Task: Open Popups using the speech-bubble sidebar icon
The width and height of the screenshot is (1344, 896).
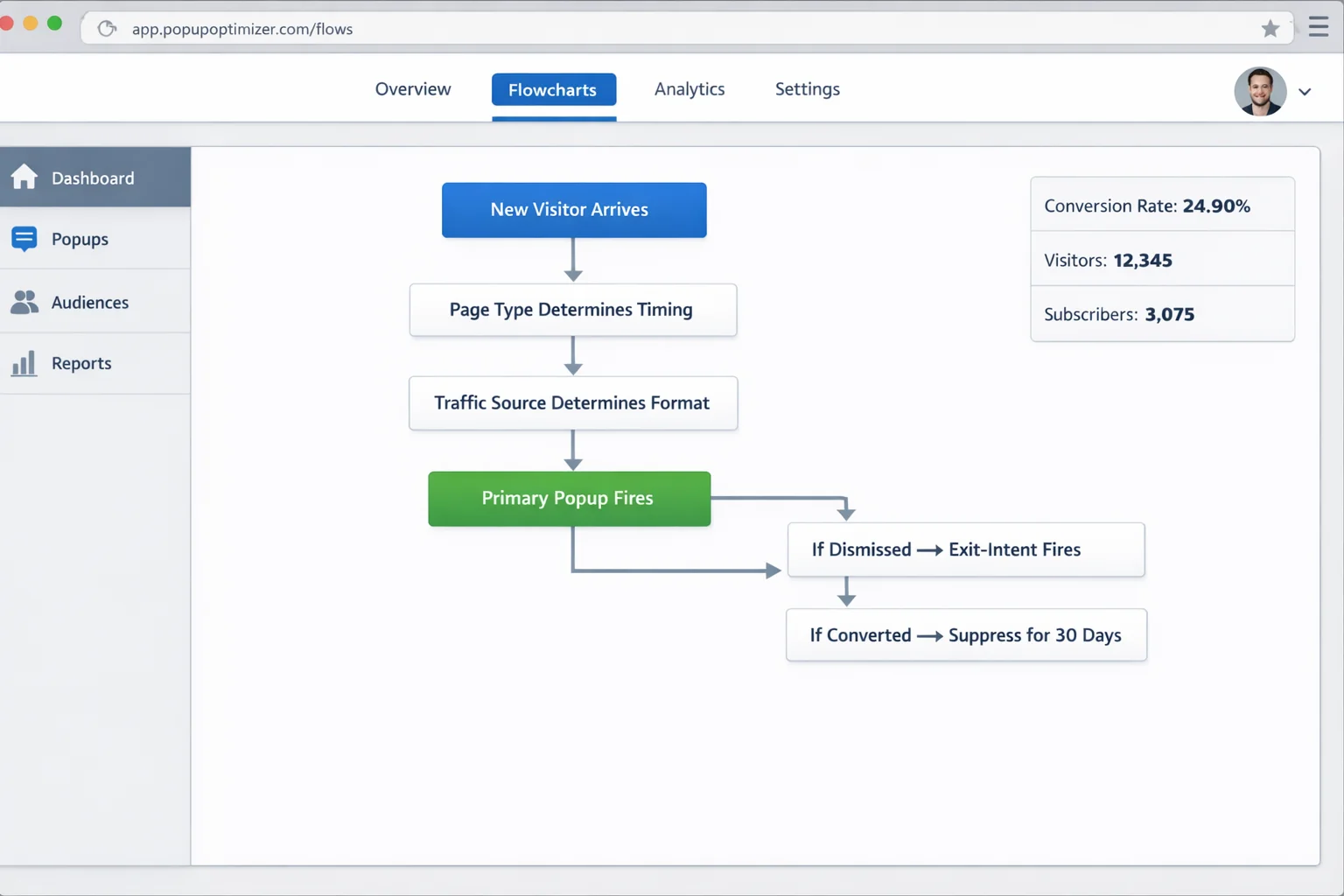Action: pos(24,238)
